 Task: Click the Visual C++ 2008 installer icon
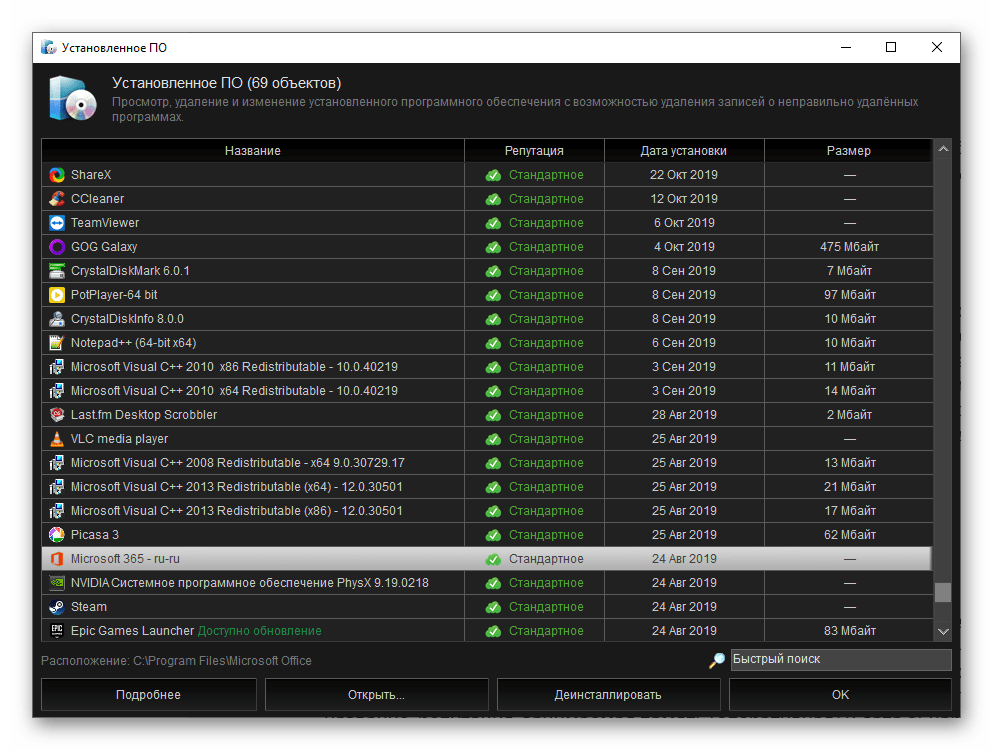pyautogui.click(x=57, y=463)
